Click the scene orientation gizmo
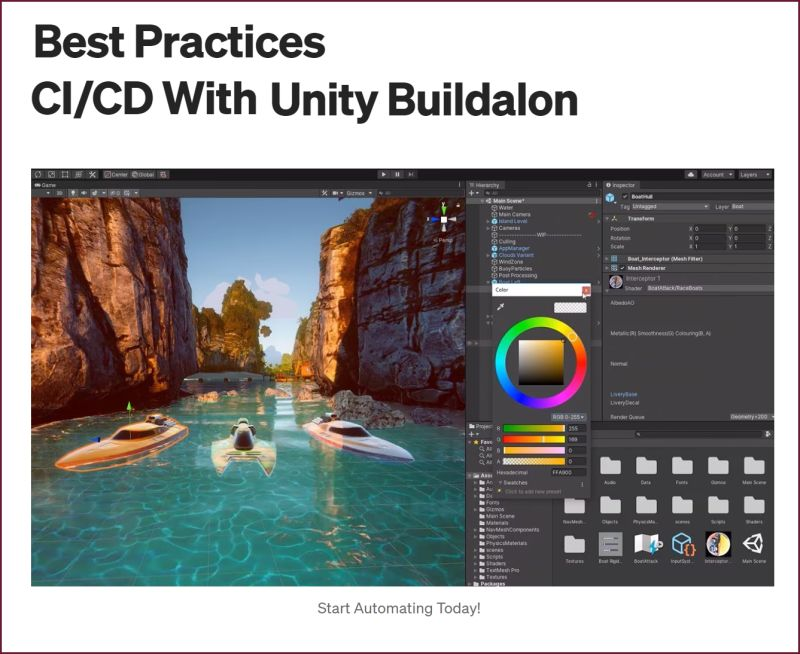Viewport: 800px width, 654px height. point(443,219)
